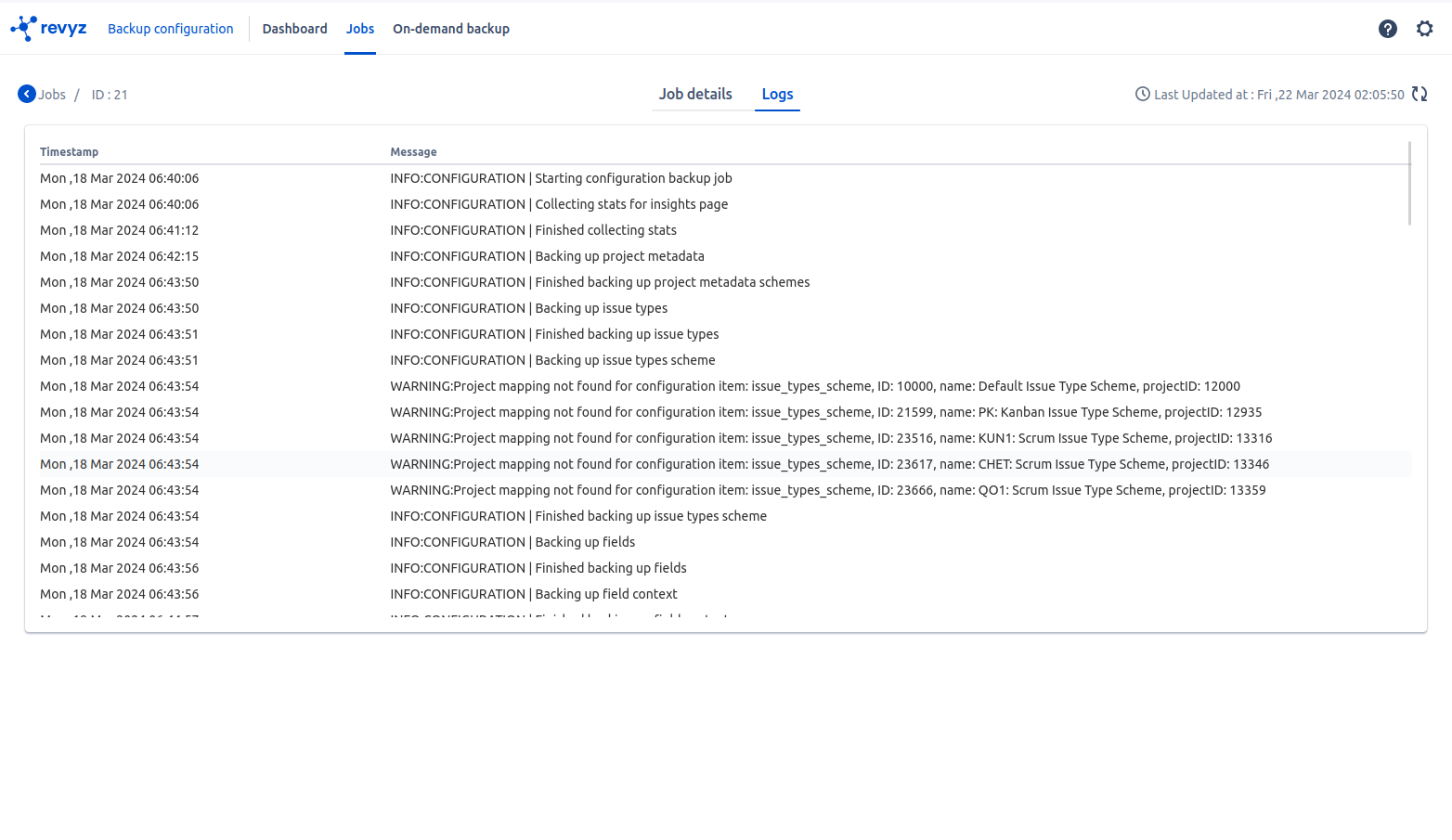Open the Dashboard menu item
Viewport: 1452px width, 840px height.
coord(294,29)
